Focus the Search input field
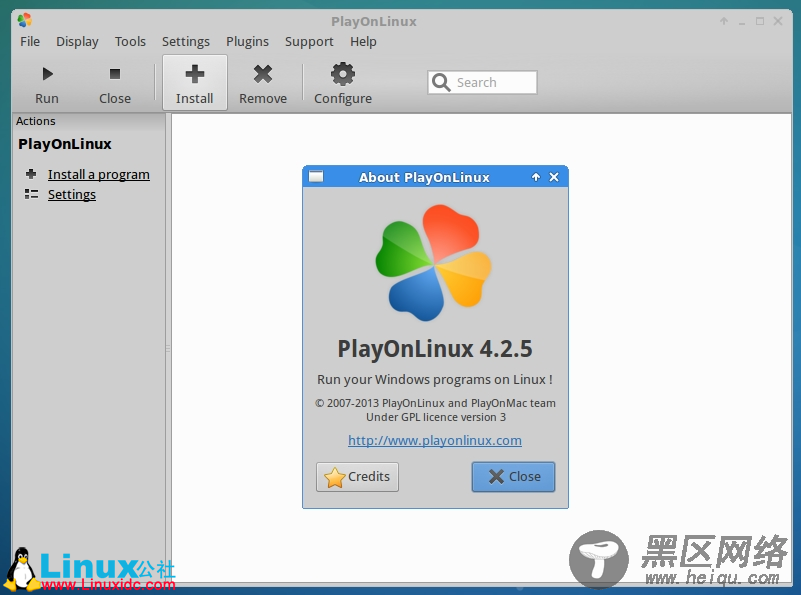 click(482, 82)
